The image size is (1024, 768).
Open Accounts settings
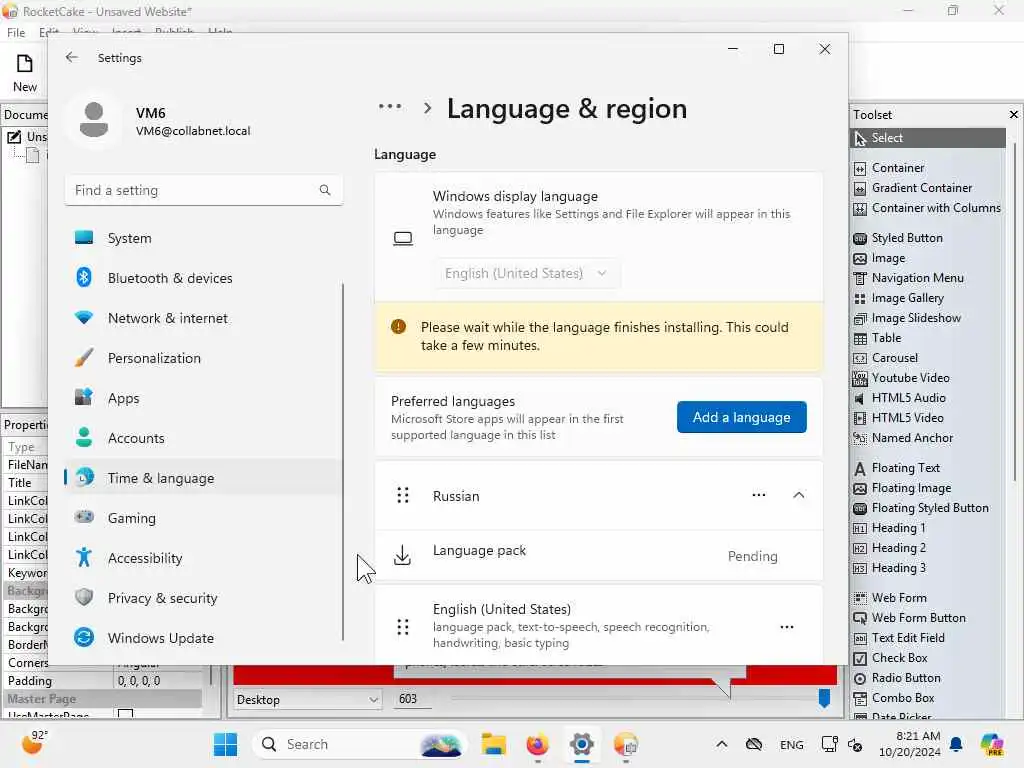click(x=204, y=438)
